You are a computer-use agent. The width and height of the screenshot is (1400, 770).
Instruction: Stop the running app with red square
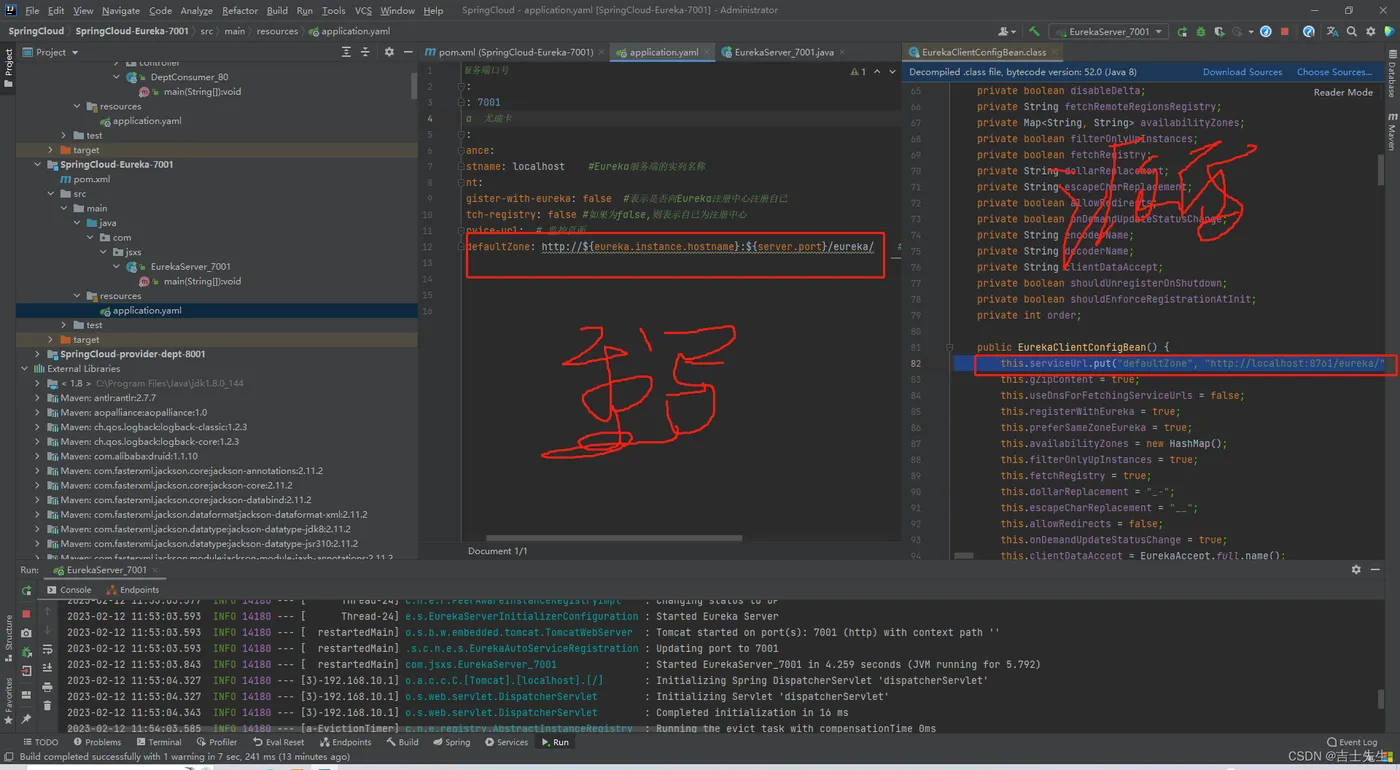tap(1285, 31)
